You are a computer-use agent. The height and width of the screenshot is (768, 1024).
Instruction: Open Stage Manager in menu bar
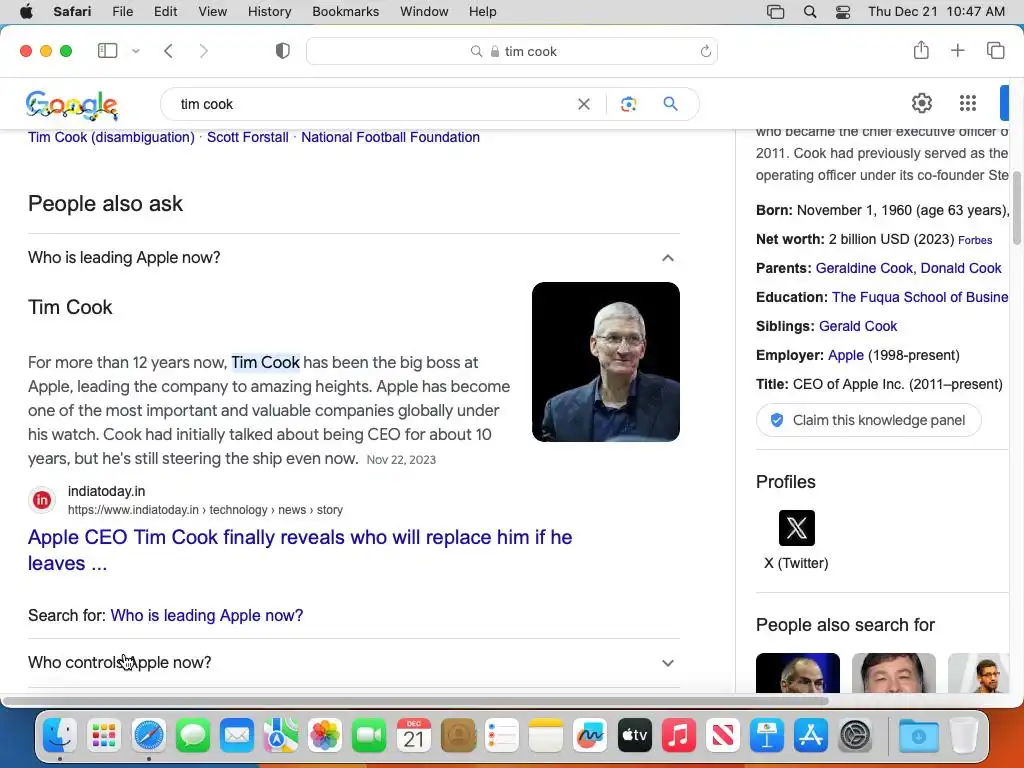click(775, 12)
